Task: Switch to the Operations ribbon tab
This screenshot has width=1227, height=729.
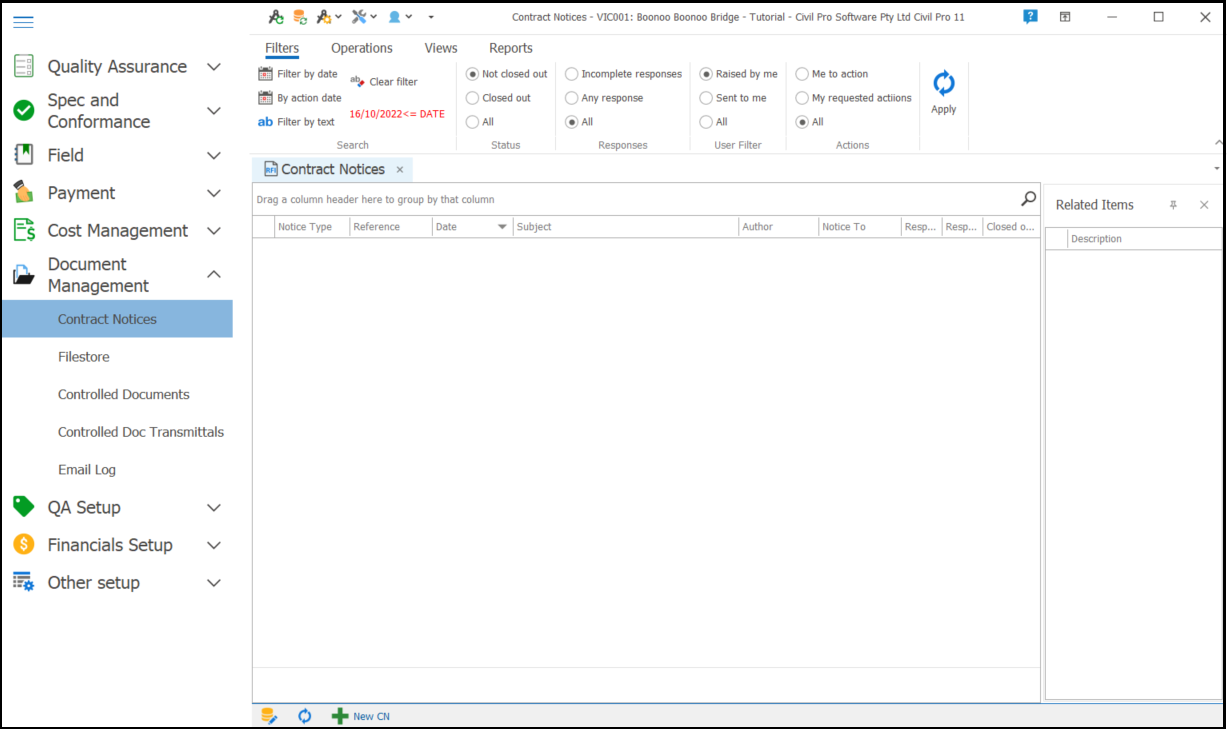Action: pos(362,48)
